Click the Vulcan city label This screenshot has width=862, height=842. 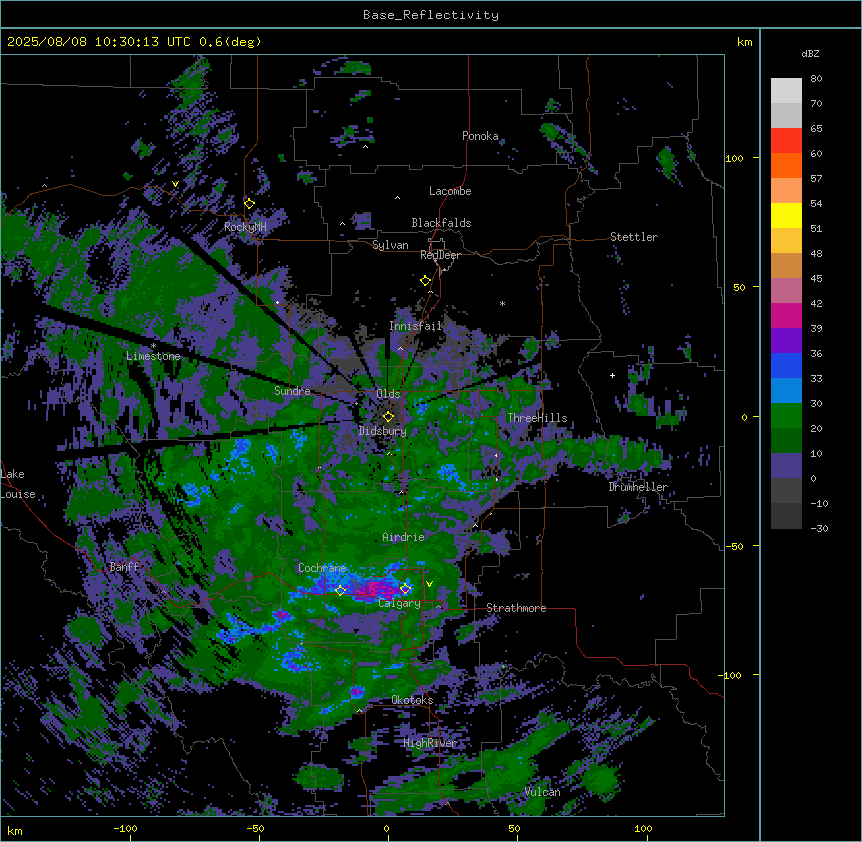[x=543, y=792]
